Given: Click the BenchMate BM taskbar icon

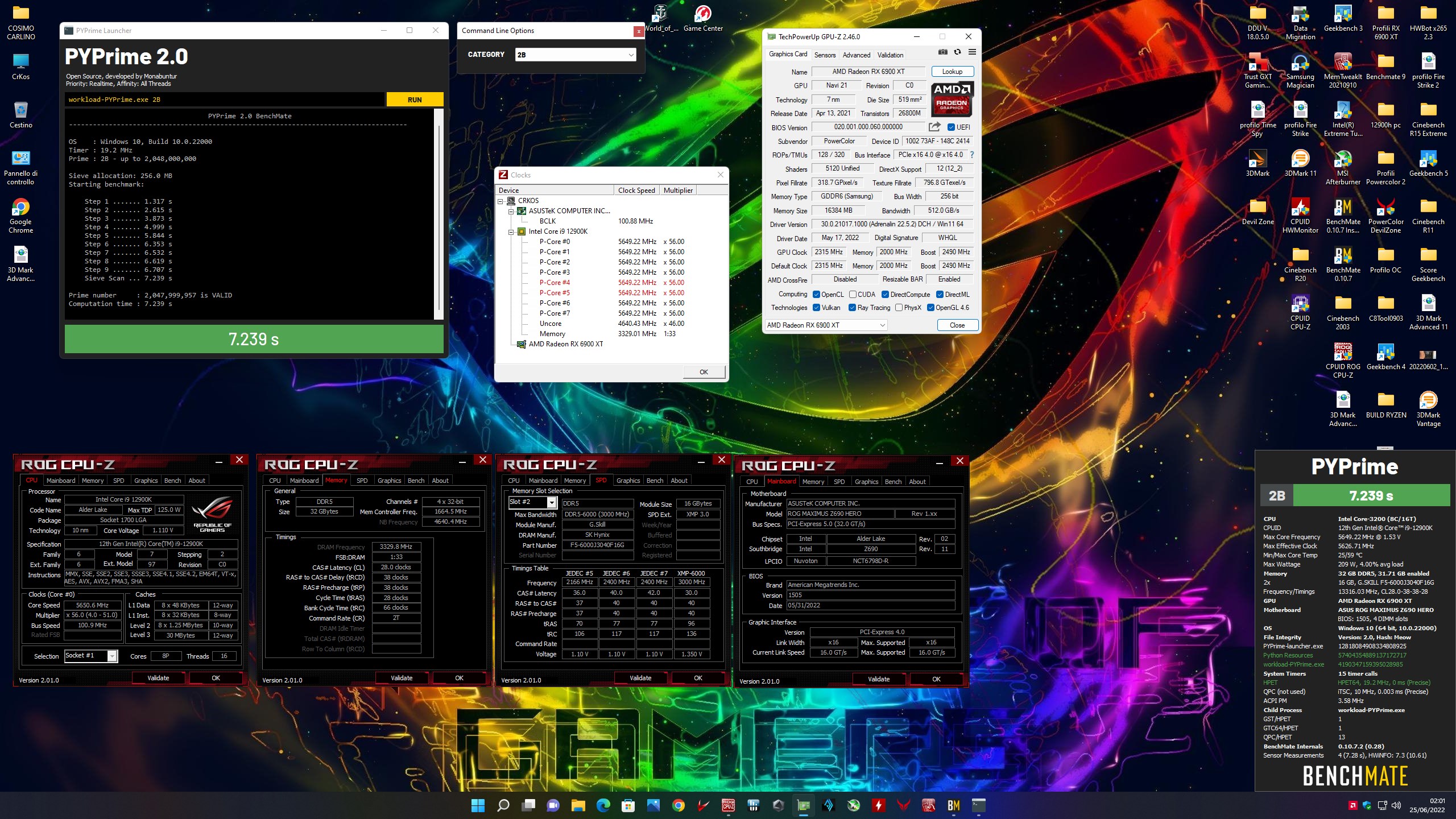Looking at the screenshot, I should [953, 805].
